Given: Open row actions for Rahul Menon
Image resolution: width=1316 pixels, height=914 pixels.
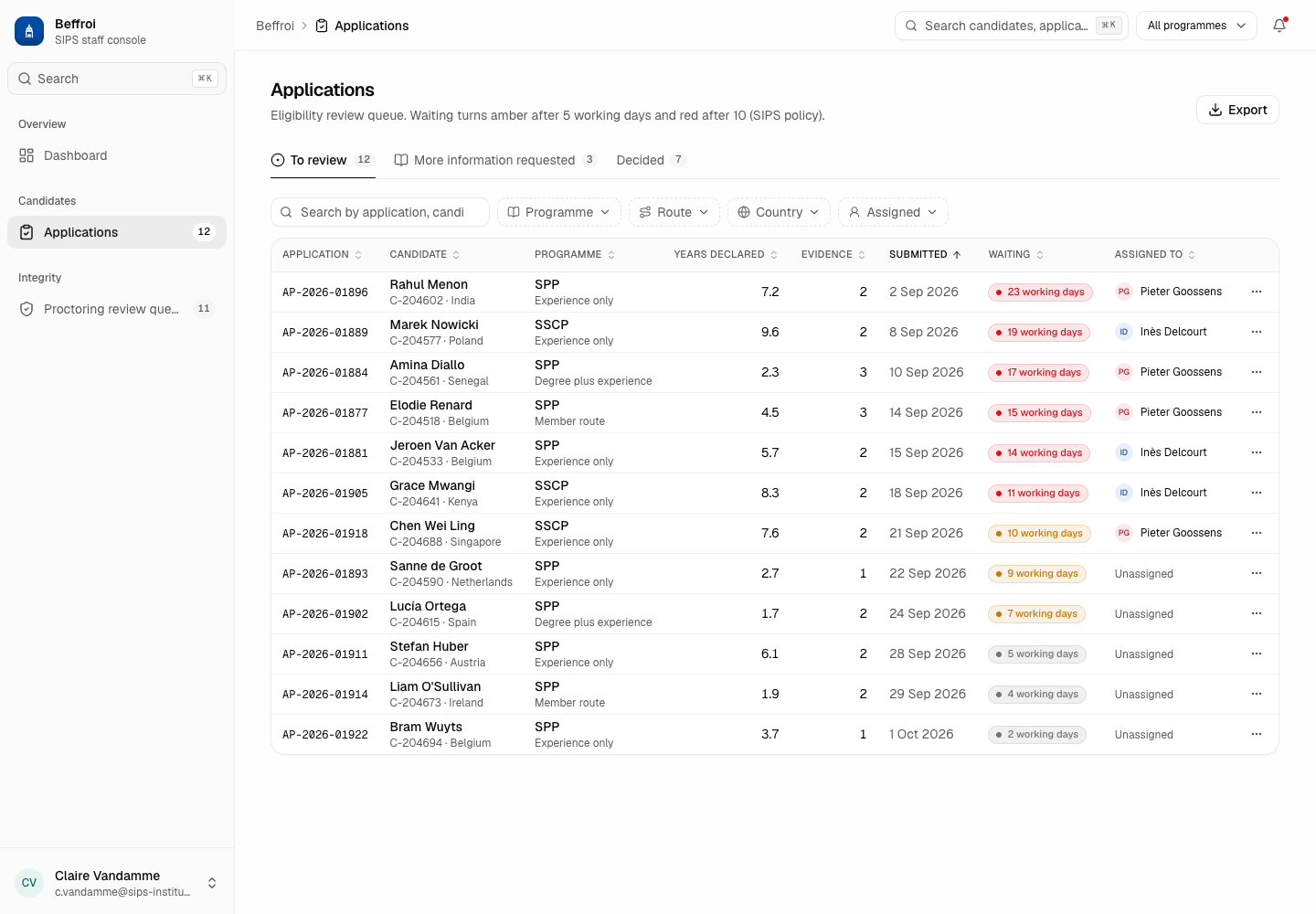Looking at the screenshot, I should coord(1257,292).
